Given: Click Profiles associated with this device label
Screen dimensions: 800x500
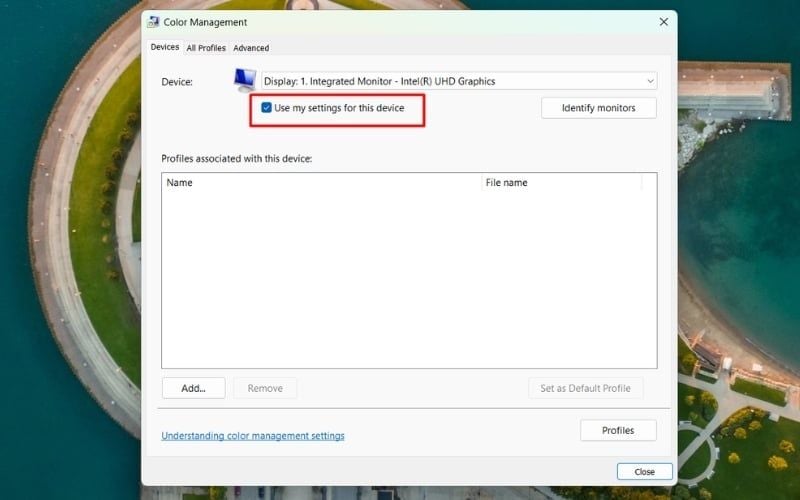Looking at the screenshot, I should [x=237, y=159].
